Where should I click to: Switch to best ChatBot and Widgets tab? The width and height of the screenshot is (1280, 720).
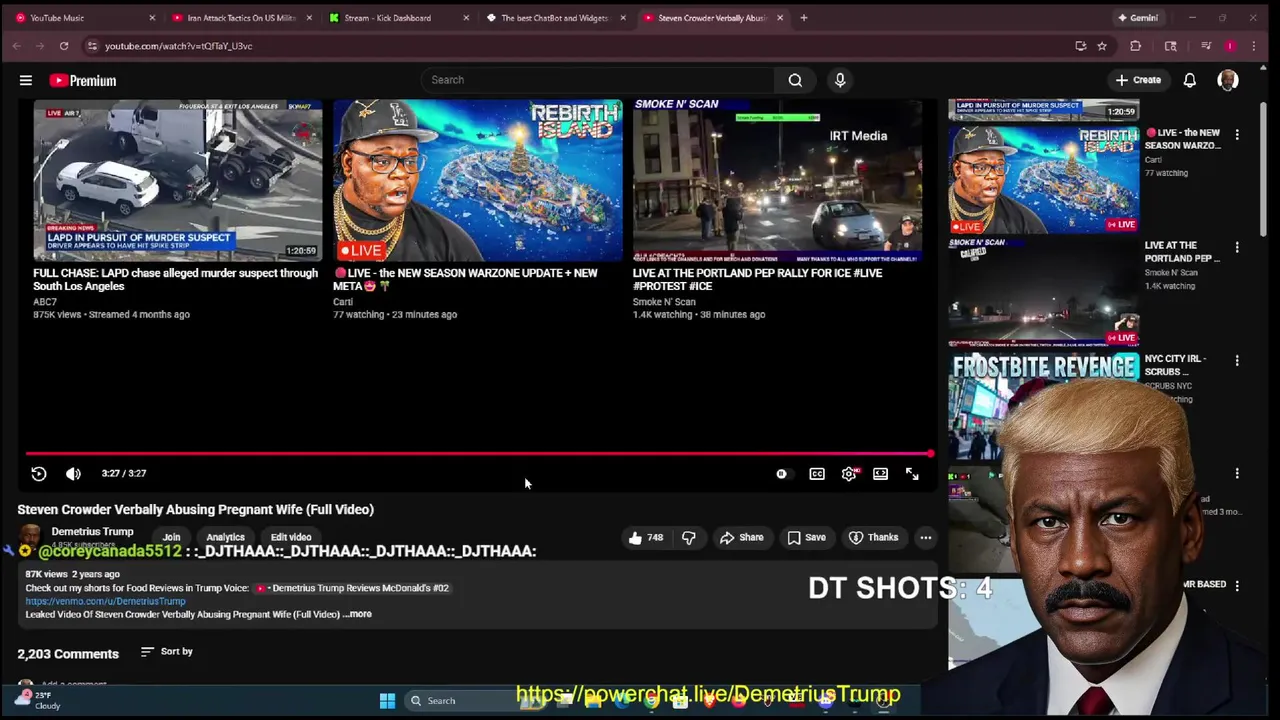pos(554,18)
